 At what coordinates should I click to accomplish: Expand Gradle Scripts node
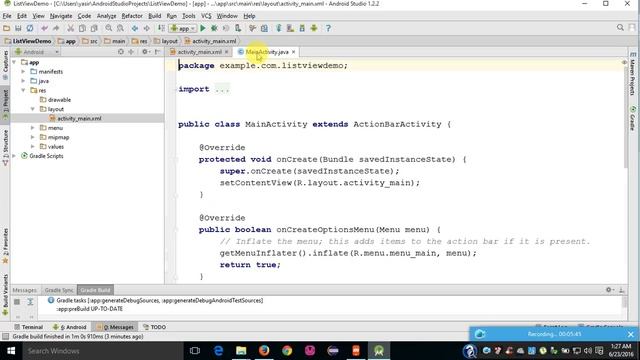point(14,156)
